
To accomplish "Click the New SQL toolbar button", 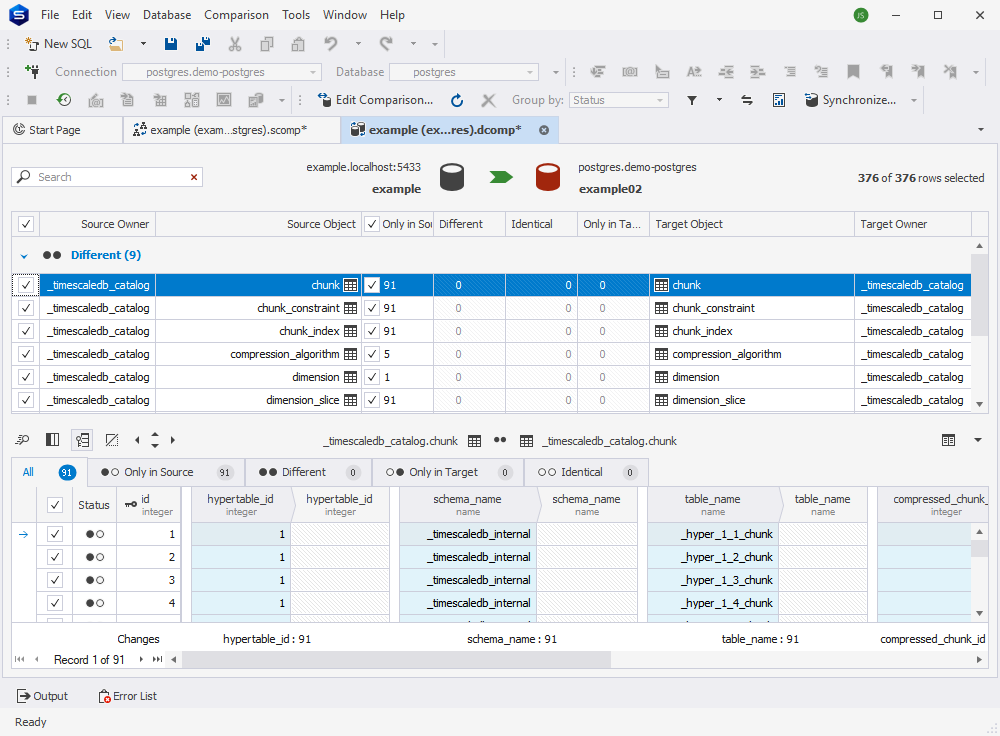I will pyautogui.click(x=59, y=44).
